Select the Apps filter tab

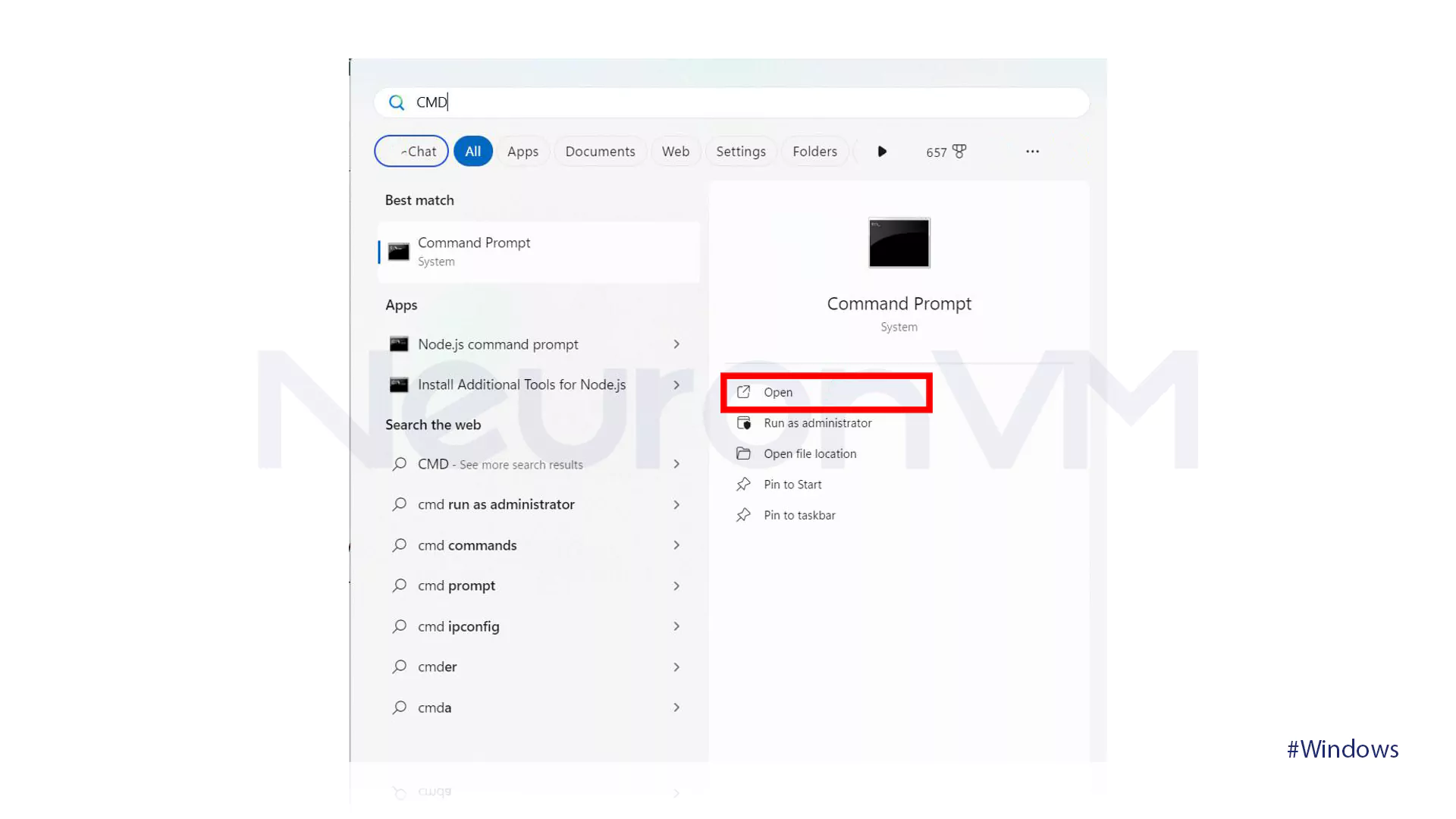pyautogui.click(x=523, y=151)
